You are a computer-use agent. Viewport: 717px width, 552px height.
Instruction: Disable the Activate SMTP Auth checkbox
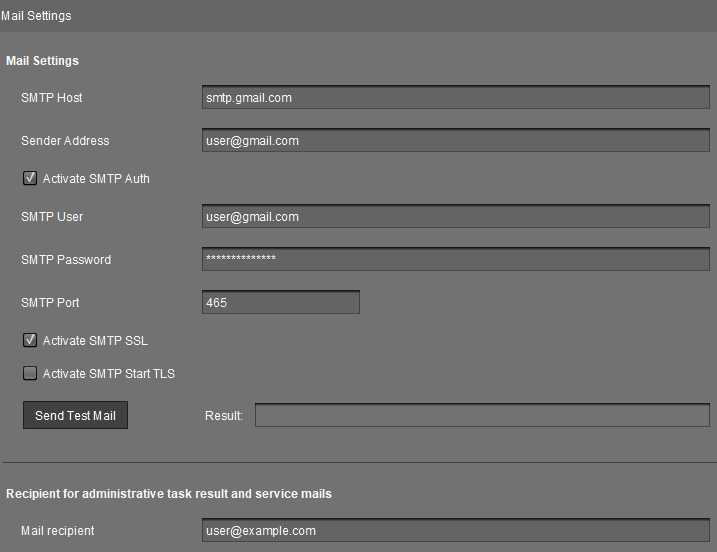(30, 179)
